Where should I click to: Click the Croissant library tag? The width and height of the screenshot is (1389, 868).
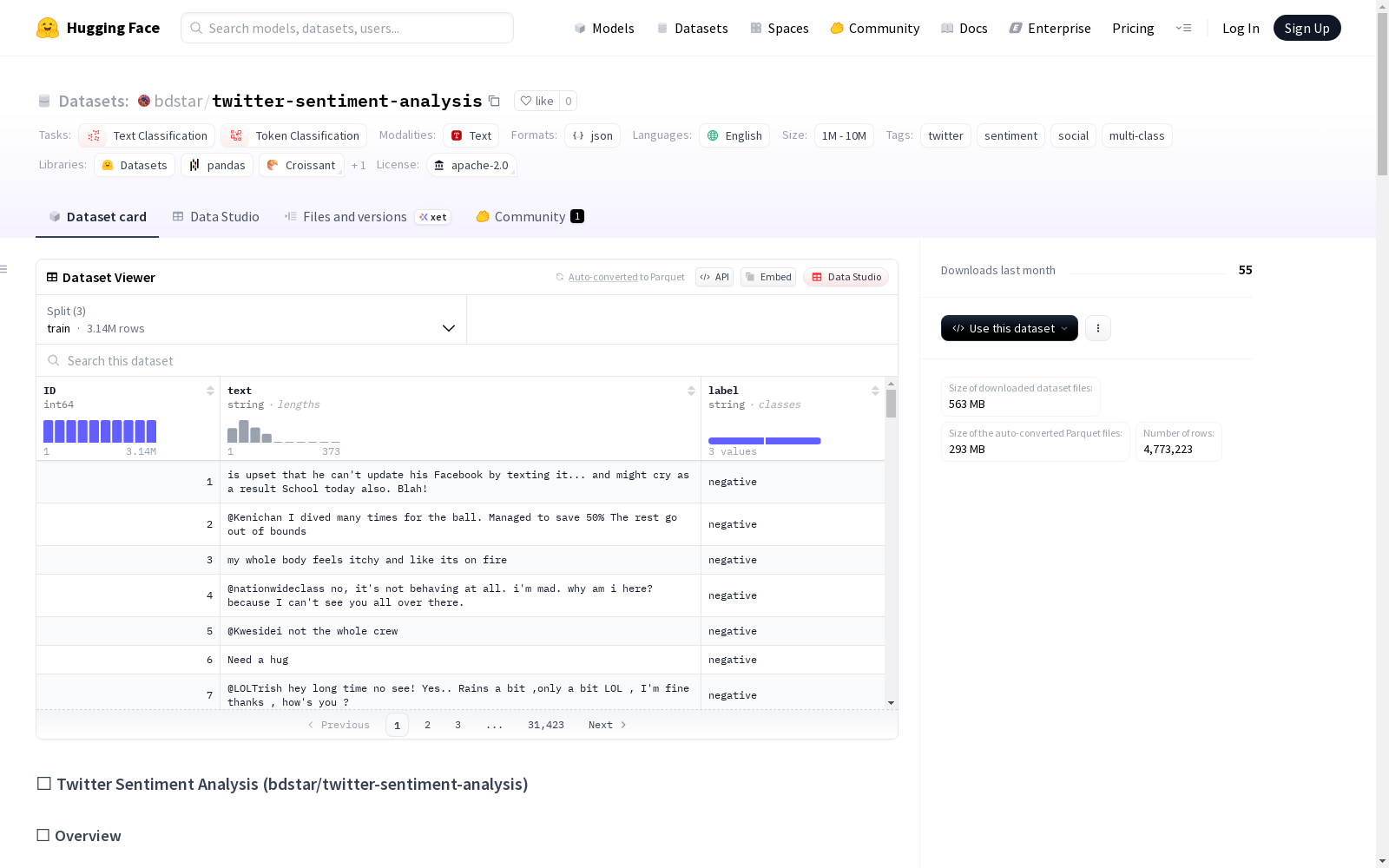coord(301,165)
